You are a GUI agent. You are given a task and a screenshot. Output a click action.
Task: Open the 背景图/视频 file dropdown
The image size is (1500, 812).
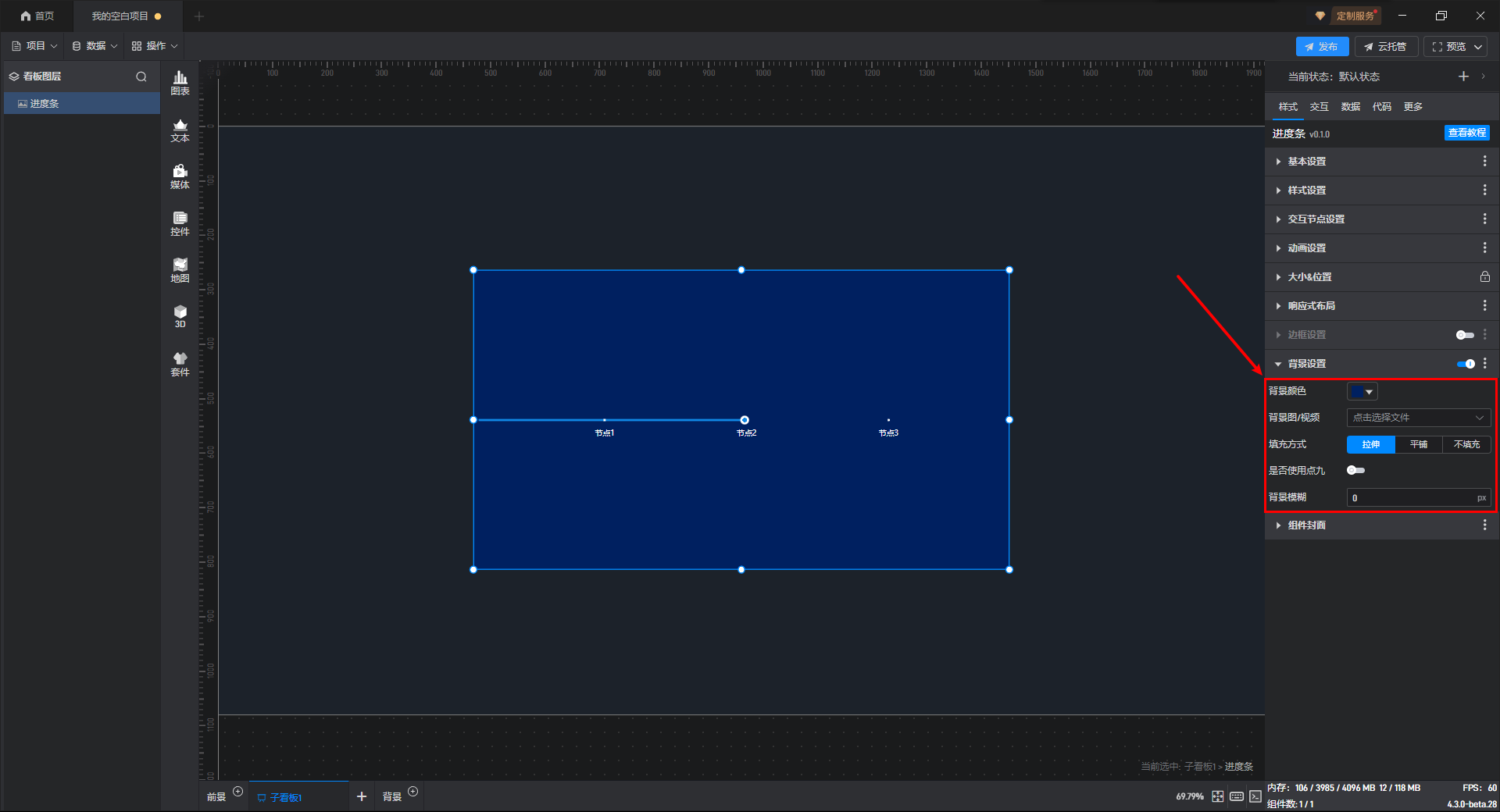[x=1419, y=418]
